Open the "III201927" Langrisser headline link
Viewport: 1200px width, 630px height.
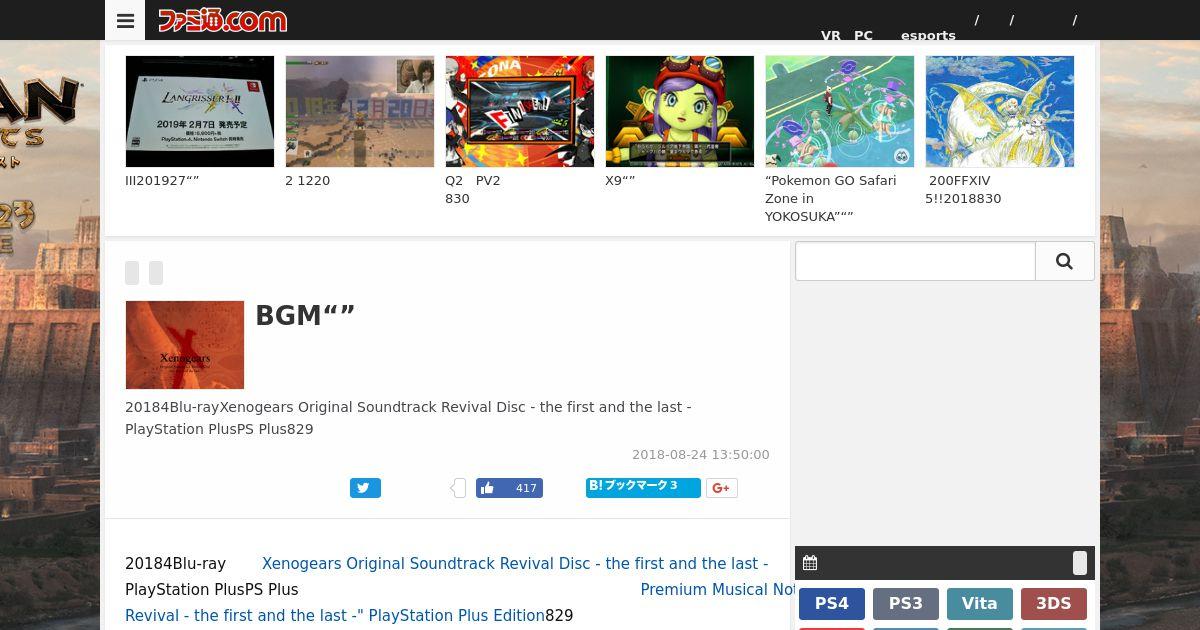[x=162, y=181]
